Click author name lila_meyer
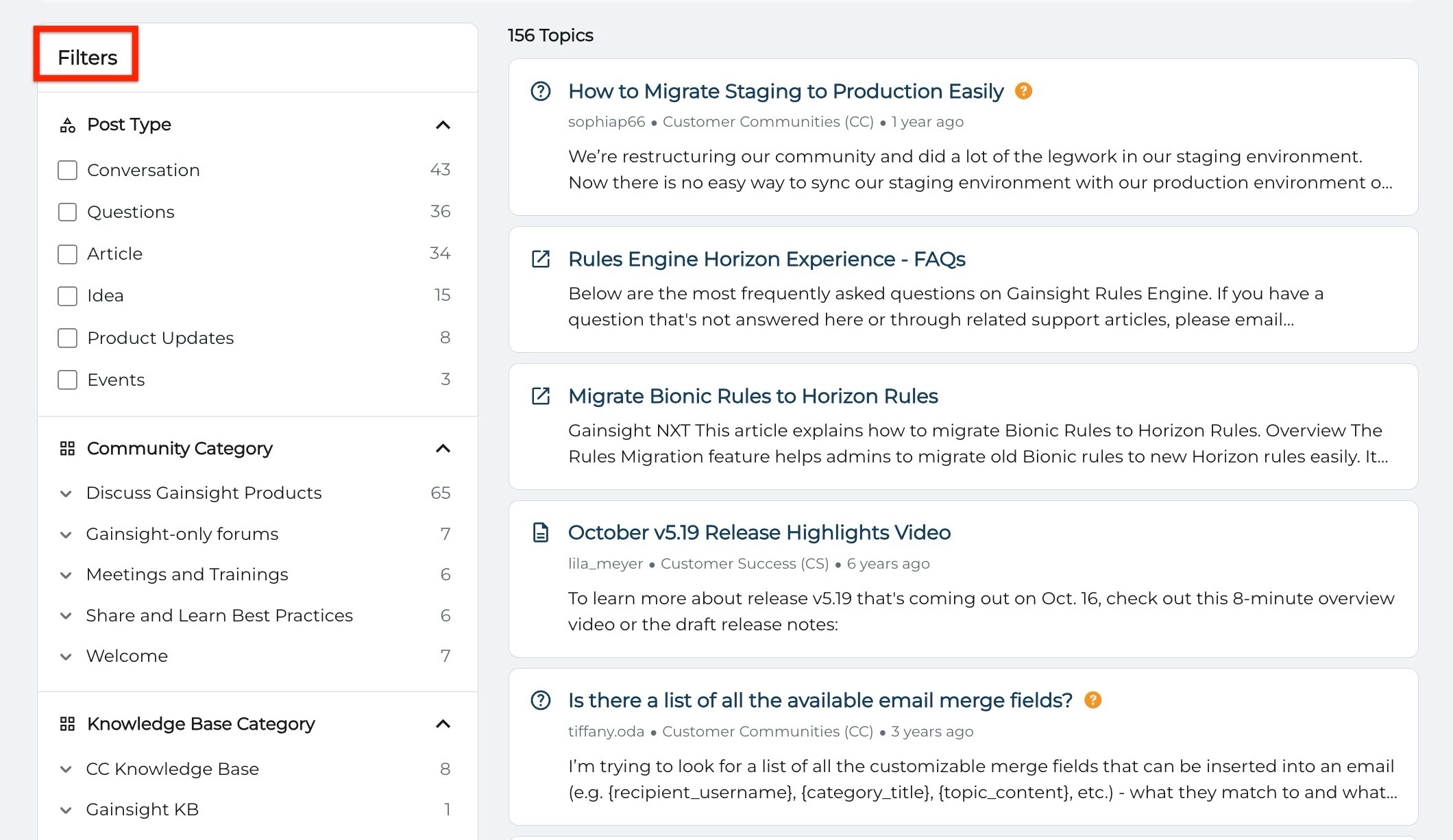The height and width of the screenshot is (840, 1453). pyautogui.click(x=605, y=564)
